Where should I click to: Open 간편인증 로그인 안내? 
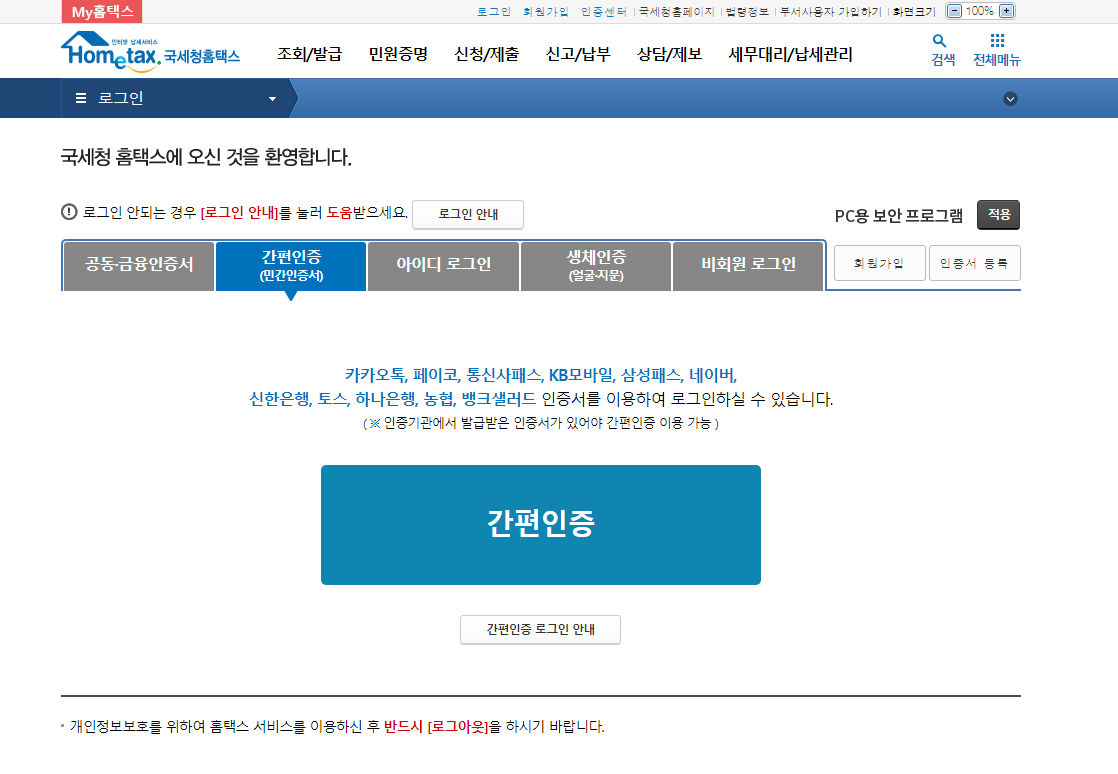click(x=540, y=630)
